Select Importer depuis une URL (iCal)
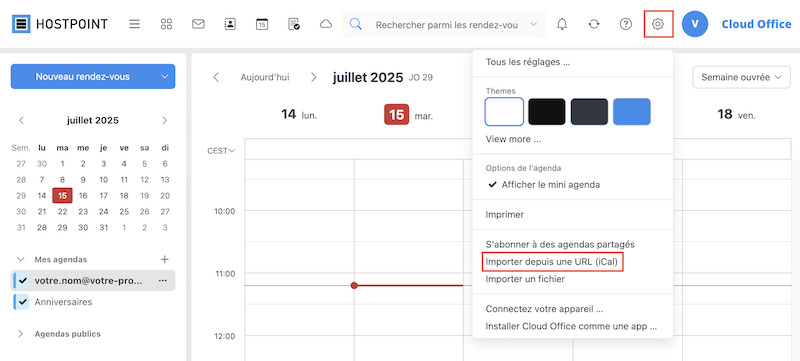Viewport: 800px width, 361px height. [553, 262]
